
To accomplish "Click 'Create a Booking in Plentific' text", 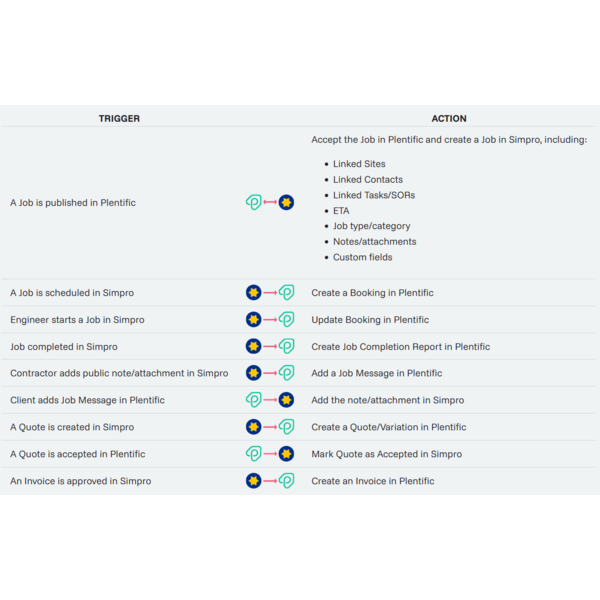I will coord(372,293).
